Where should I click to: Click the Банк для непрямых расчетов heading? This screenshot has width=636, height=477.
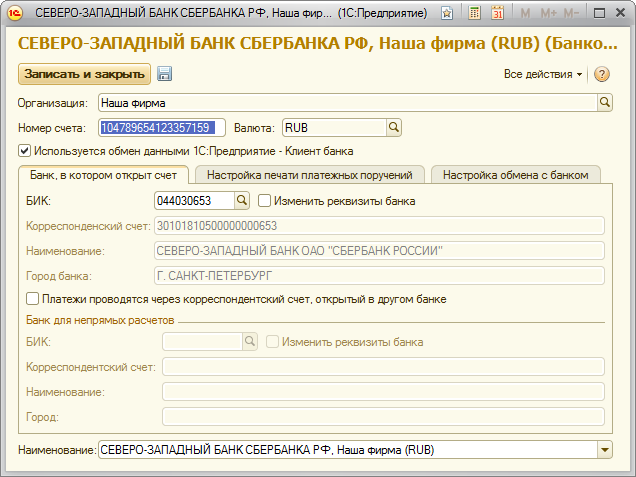(100, 320)
